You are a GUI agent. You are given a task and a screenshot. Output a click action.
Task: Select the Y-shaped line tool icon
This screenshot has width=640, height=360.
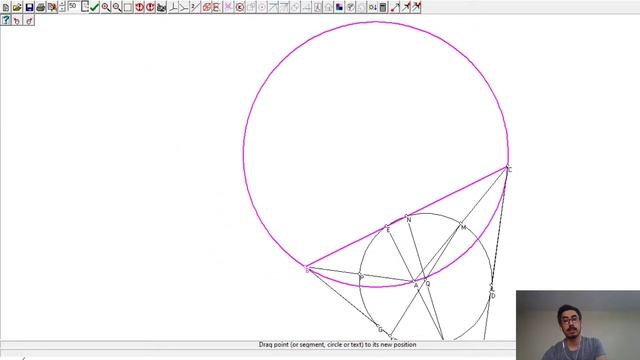[184, 7]
